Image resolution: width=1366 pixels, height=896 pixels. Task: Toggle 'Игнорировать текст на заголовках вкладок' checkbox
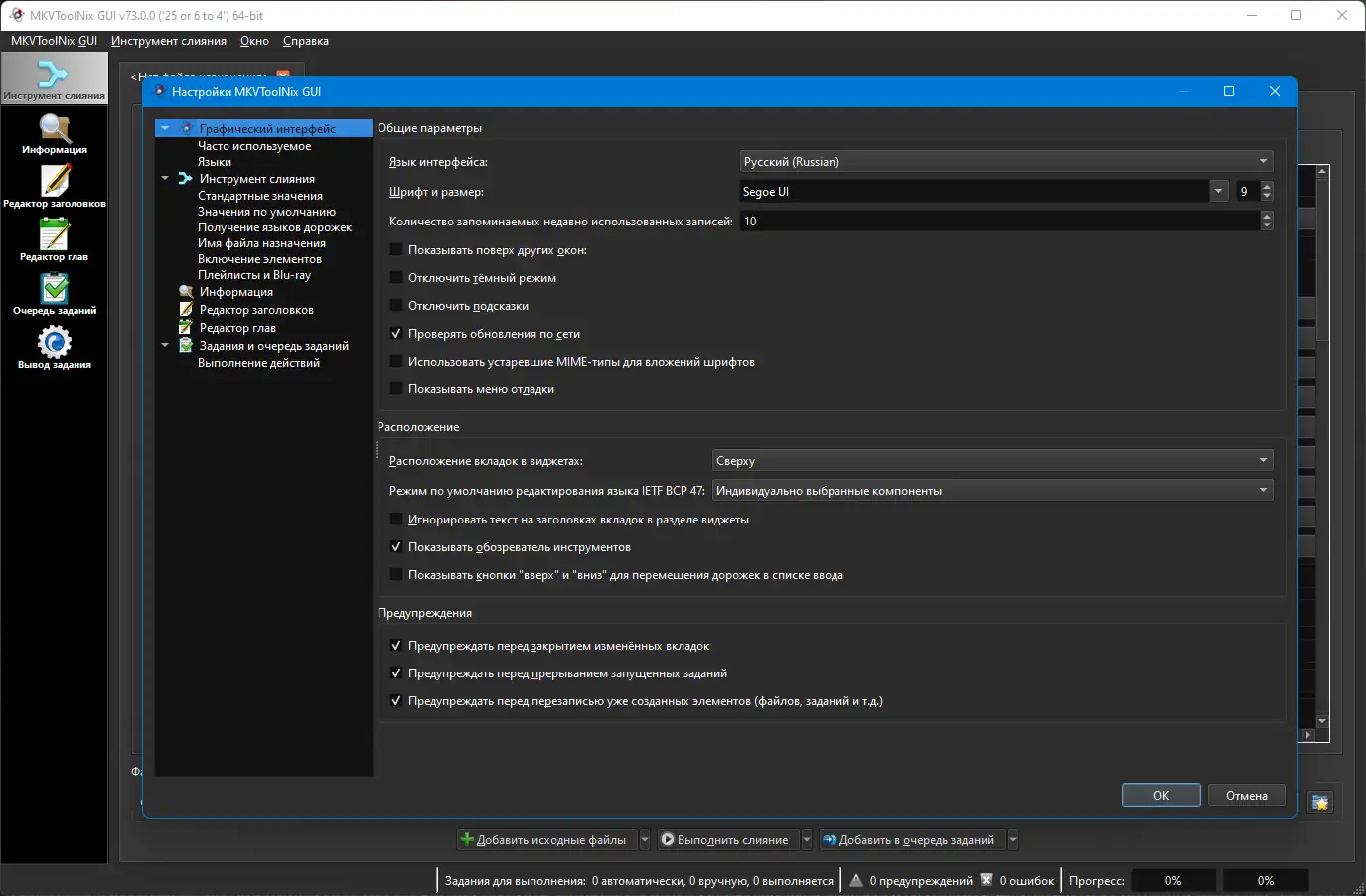coord(396,520)
